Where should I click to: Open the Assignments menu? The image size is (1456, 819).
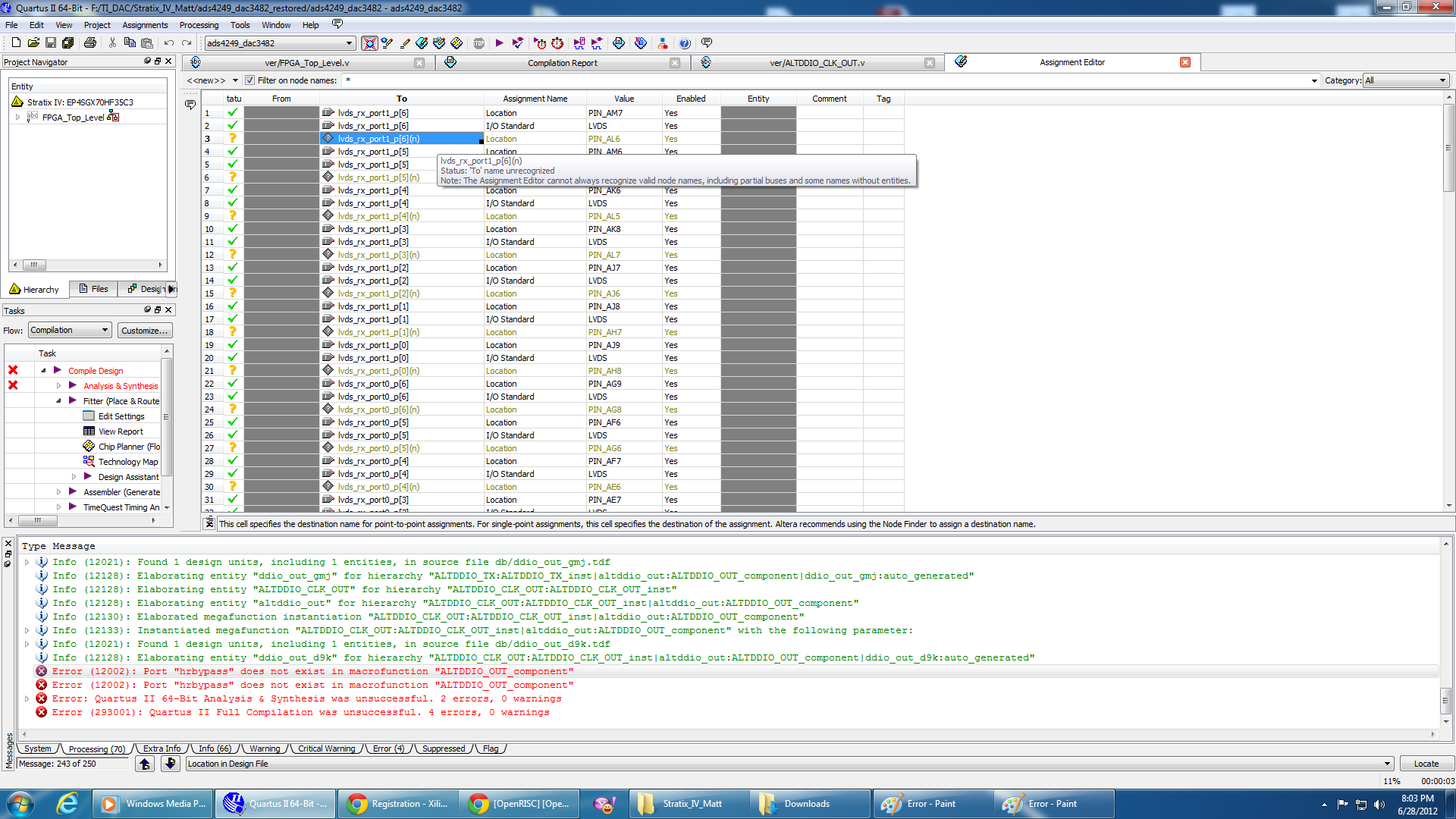144,25
